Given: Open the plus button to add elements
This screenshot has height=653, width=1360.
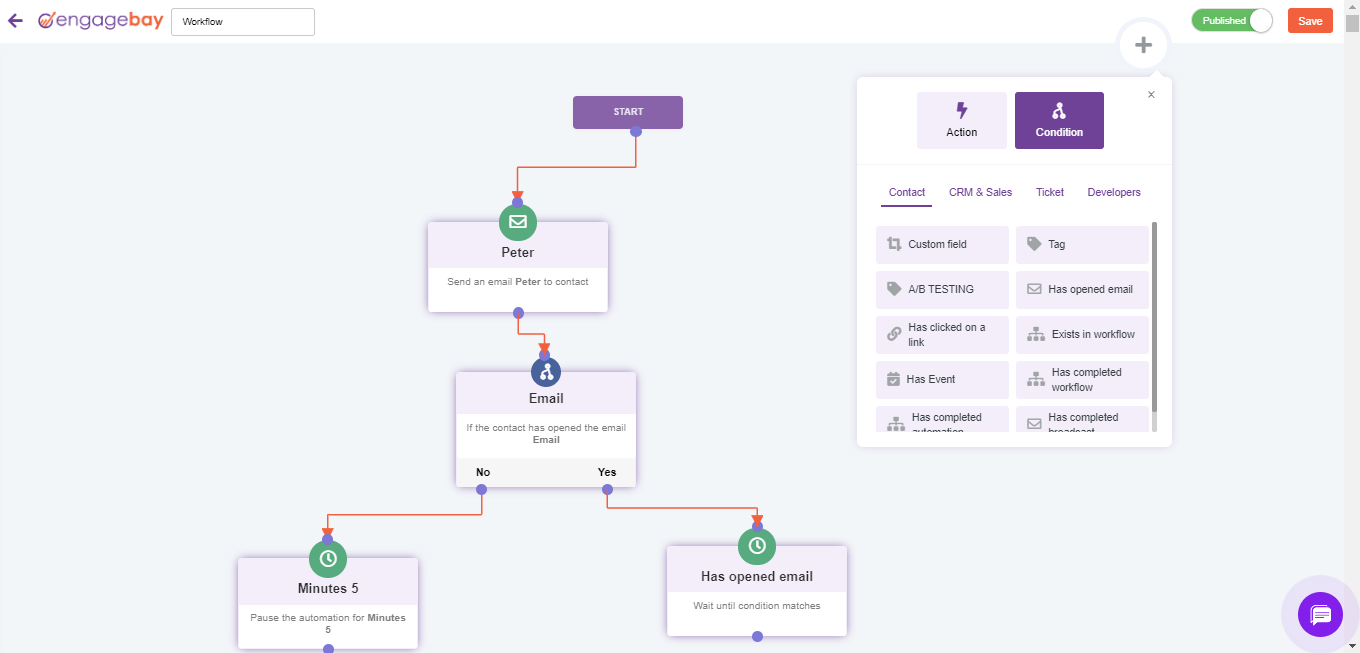Looking at the screenshot, I should coord(1142,44).
